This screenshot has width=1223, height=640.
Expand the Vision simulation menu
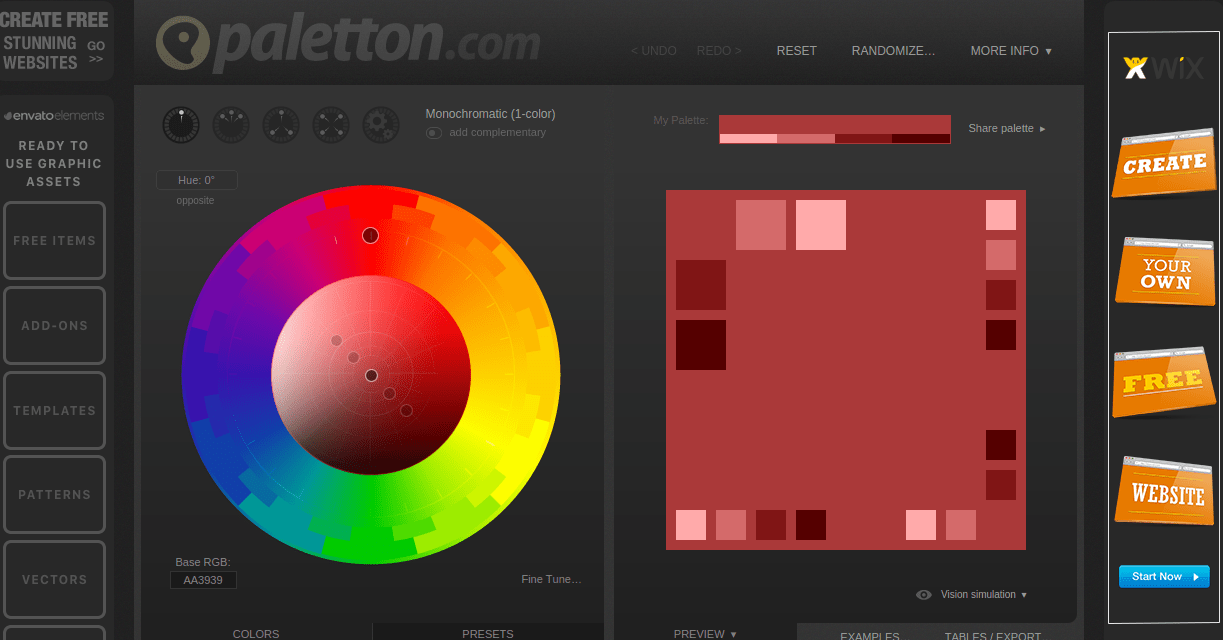click(984, 594)
